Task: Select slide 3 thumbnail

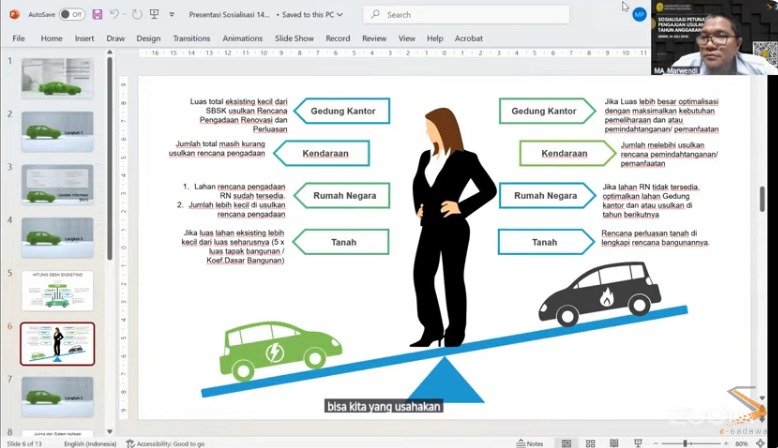Action: [57, 185]
